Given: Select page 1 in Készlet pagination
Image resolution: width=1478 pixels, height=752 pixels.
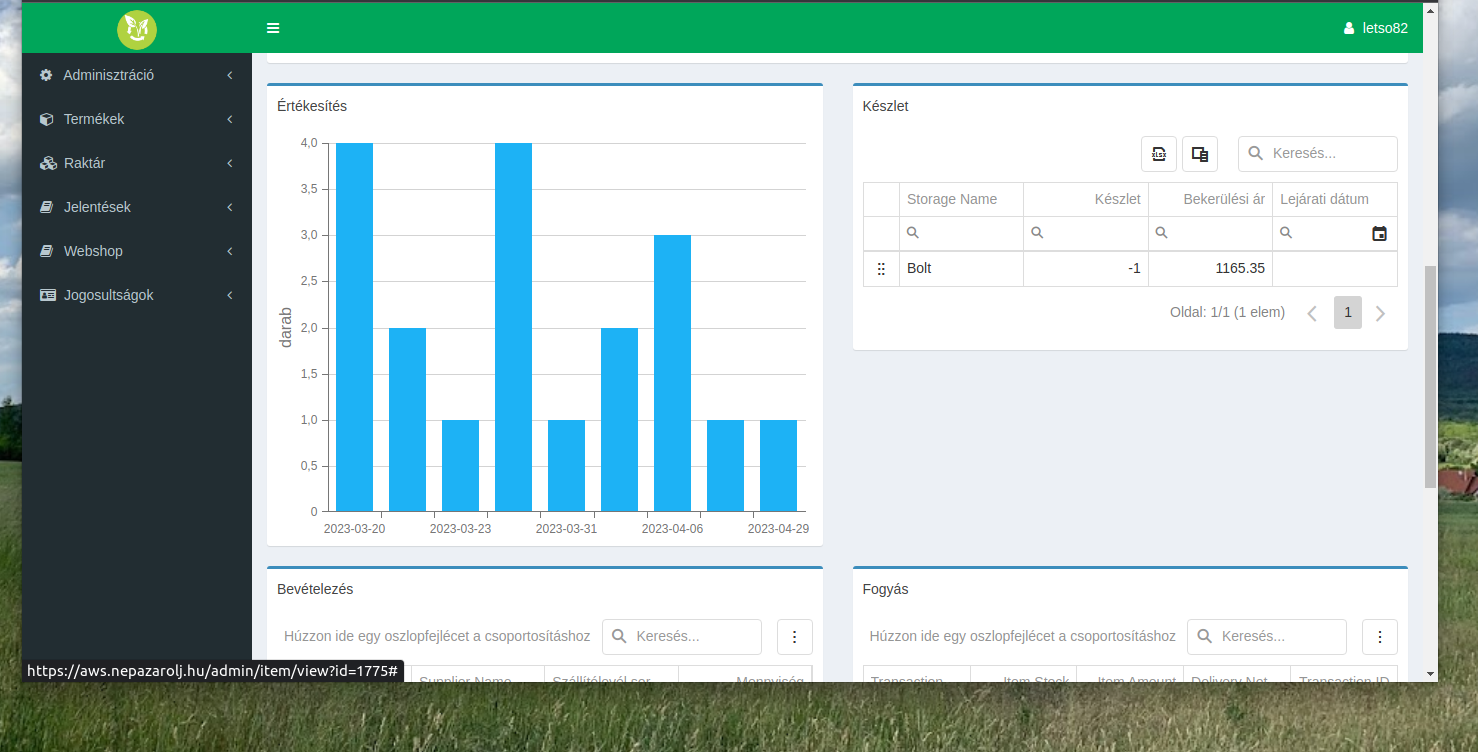Looking at the screenshot, I should point(1348,313).
